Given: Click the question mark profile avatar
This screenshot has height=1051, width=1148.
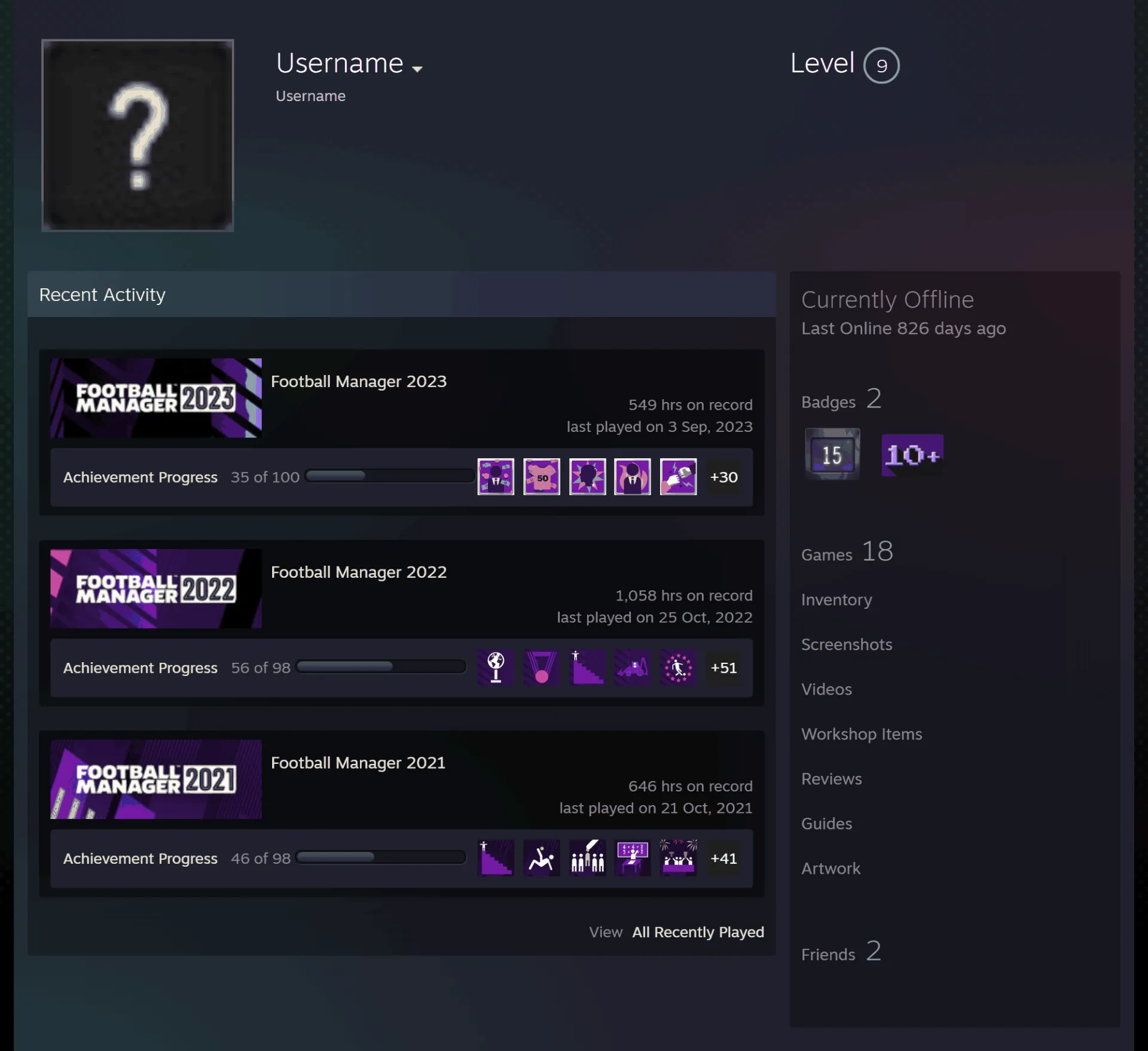Looking at the screenshot, I should [138, 135].
